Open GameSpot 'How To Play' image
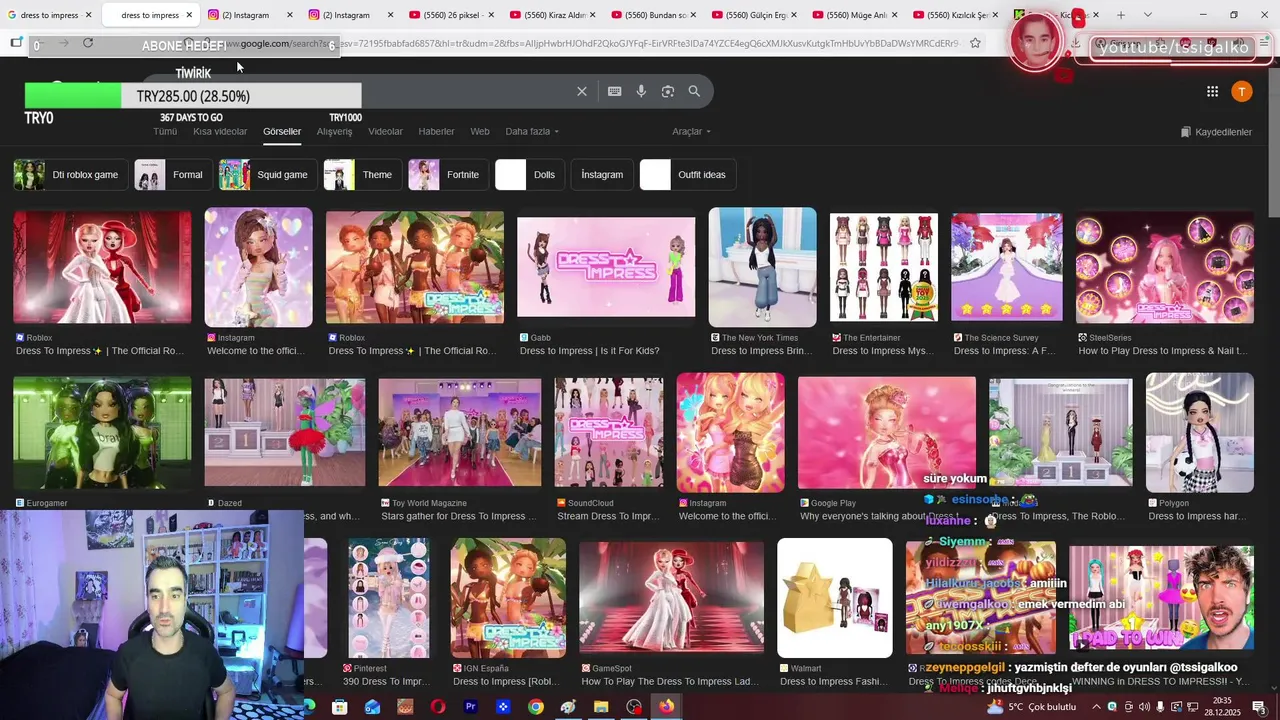The height and width of the screenshot is (720, 1280). tap(671, 598)
